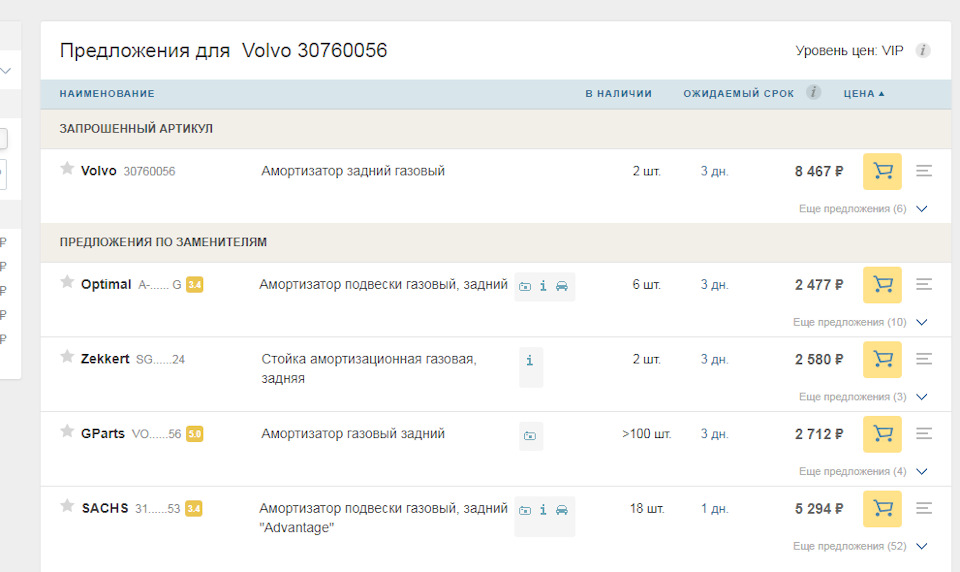The width and height of the screenshot is (960, 572).
Task: Add Optimal 2 477 ₽ item to cart
Action: tap(882, 285)
